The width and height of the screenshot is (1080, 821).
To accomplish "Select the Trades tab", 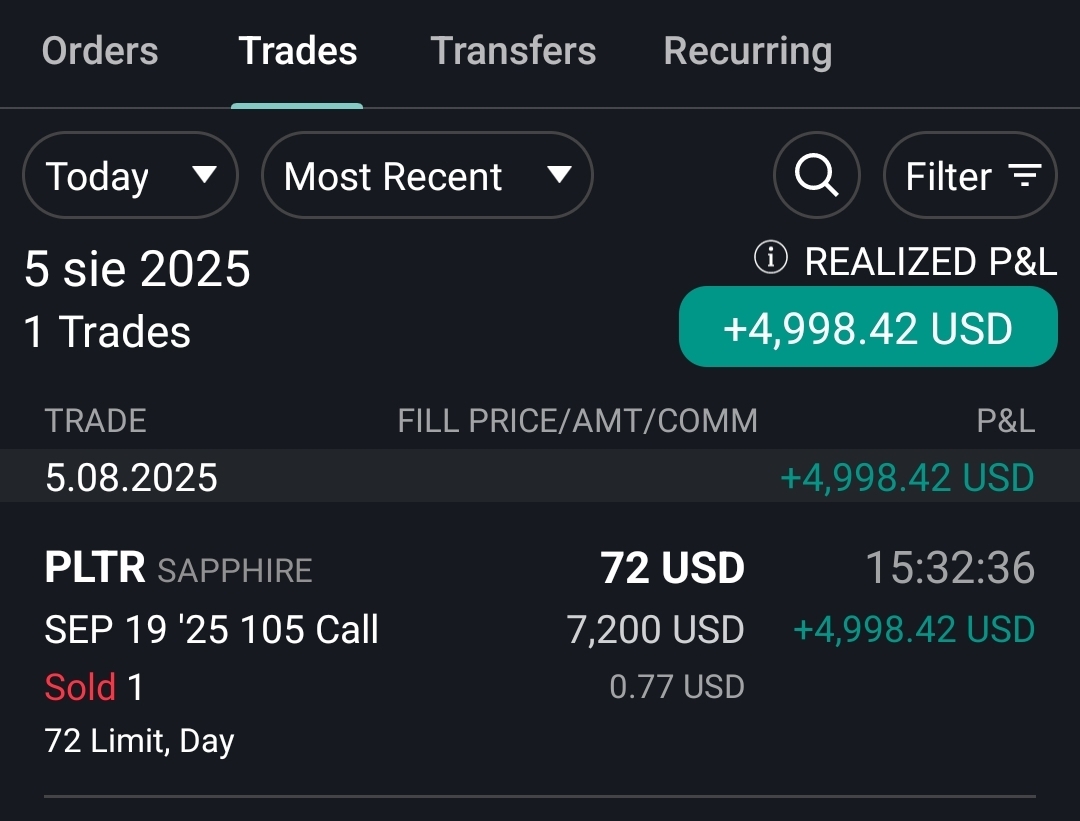I will tap(297, 51).
